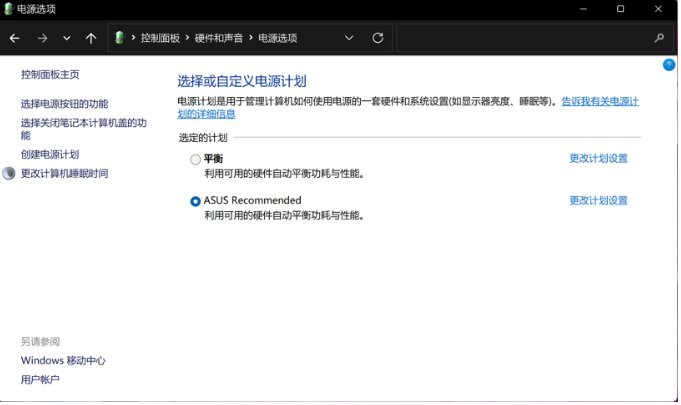Viewport: 681px width, 405px height.
Task: Minimize the 电源选项 window
Action: (583, 9)
